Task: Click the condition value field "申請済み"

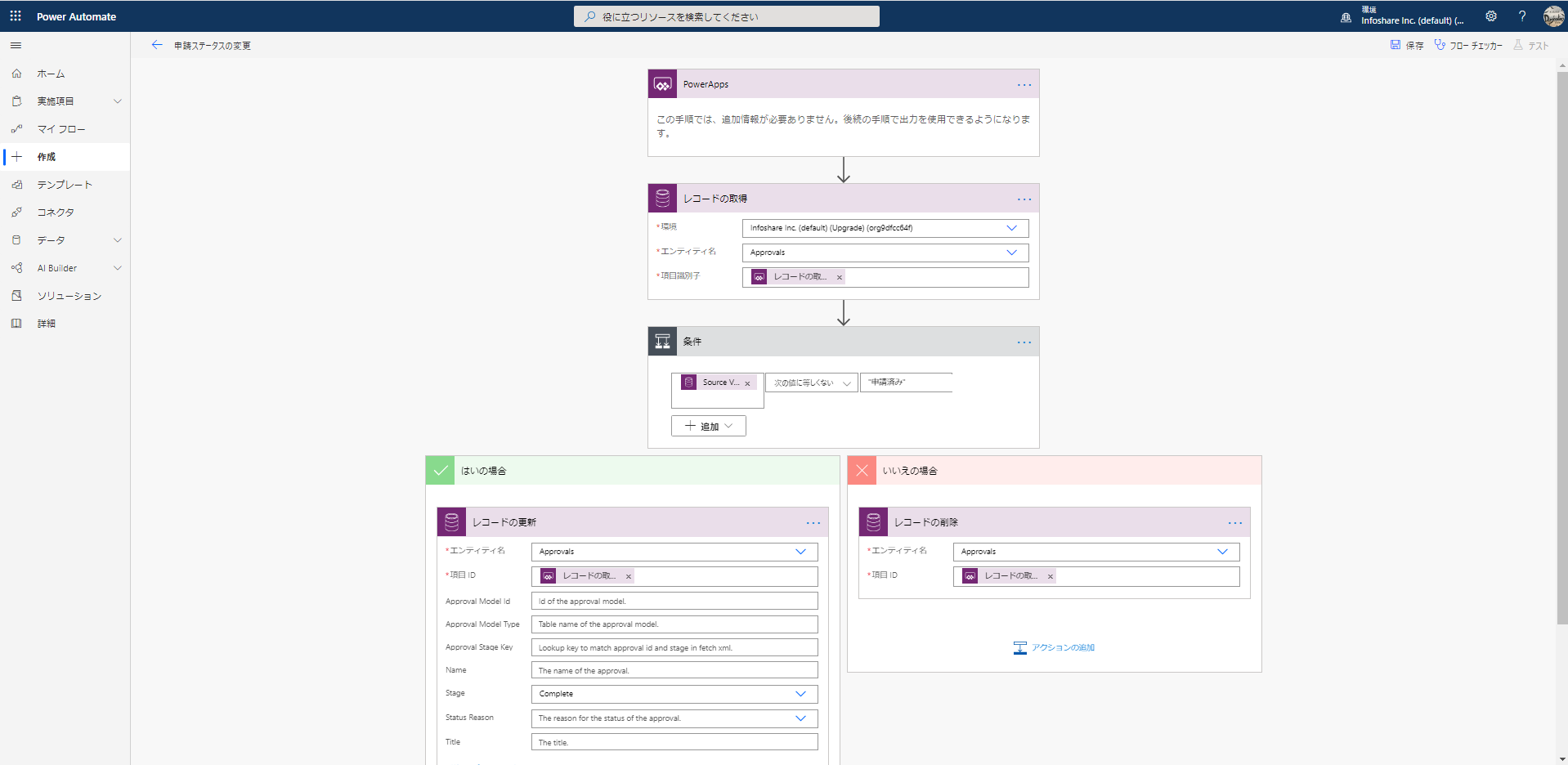Action: [907, 382]
